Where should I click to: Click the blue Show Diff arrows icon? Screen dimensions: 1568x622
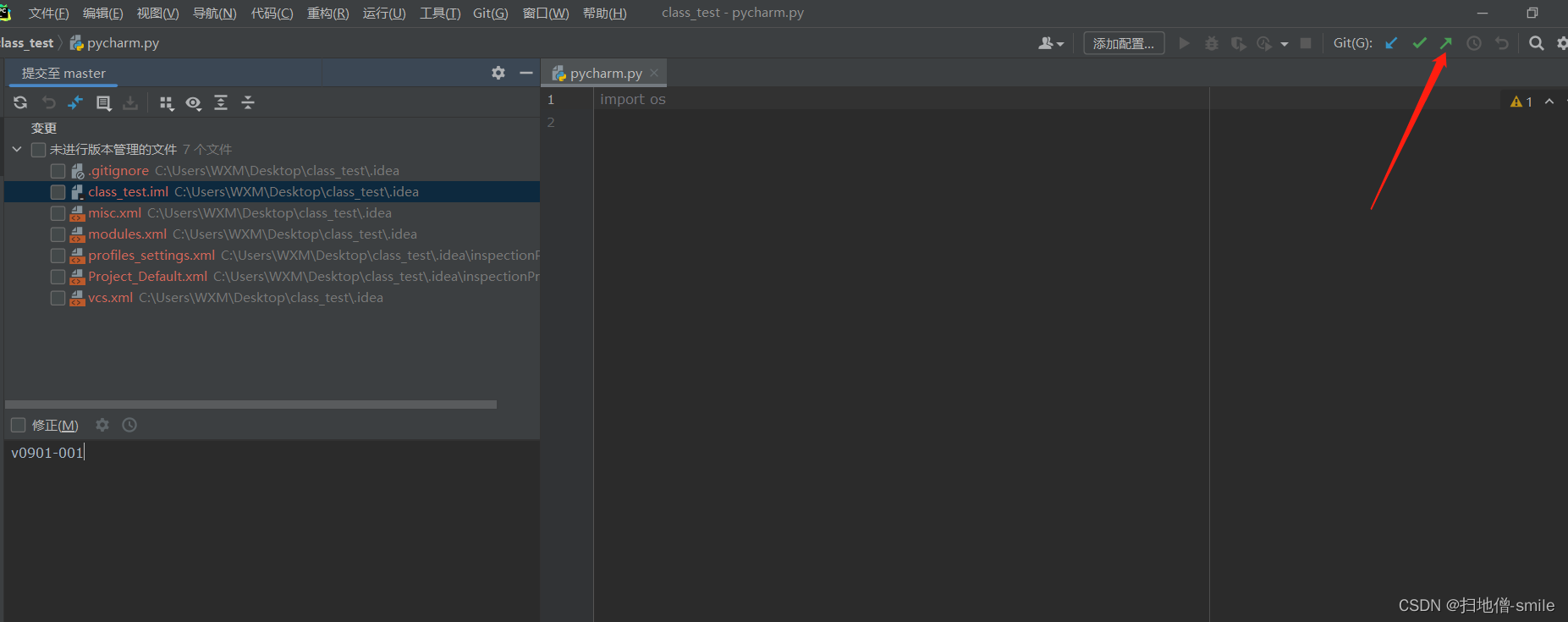pos(75,102)
